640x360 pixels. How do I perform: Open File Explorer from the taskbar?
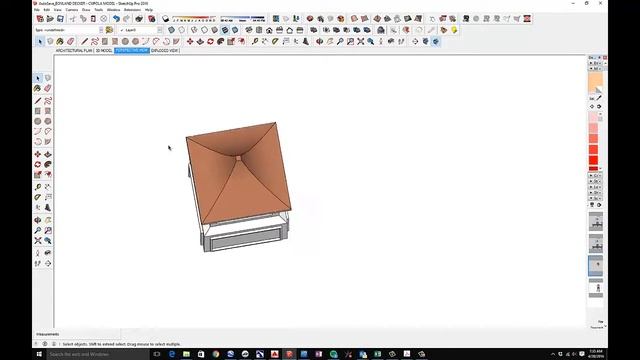click(187, 354)
